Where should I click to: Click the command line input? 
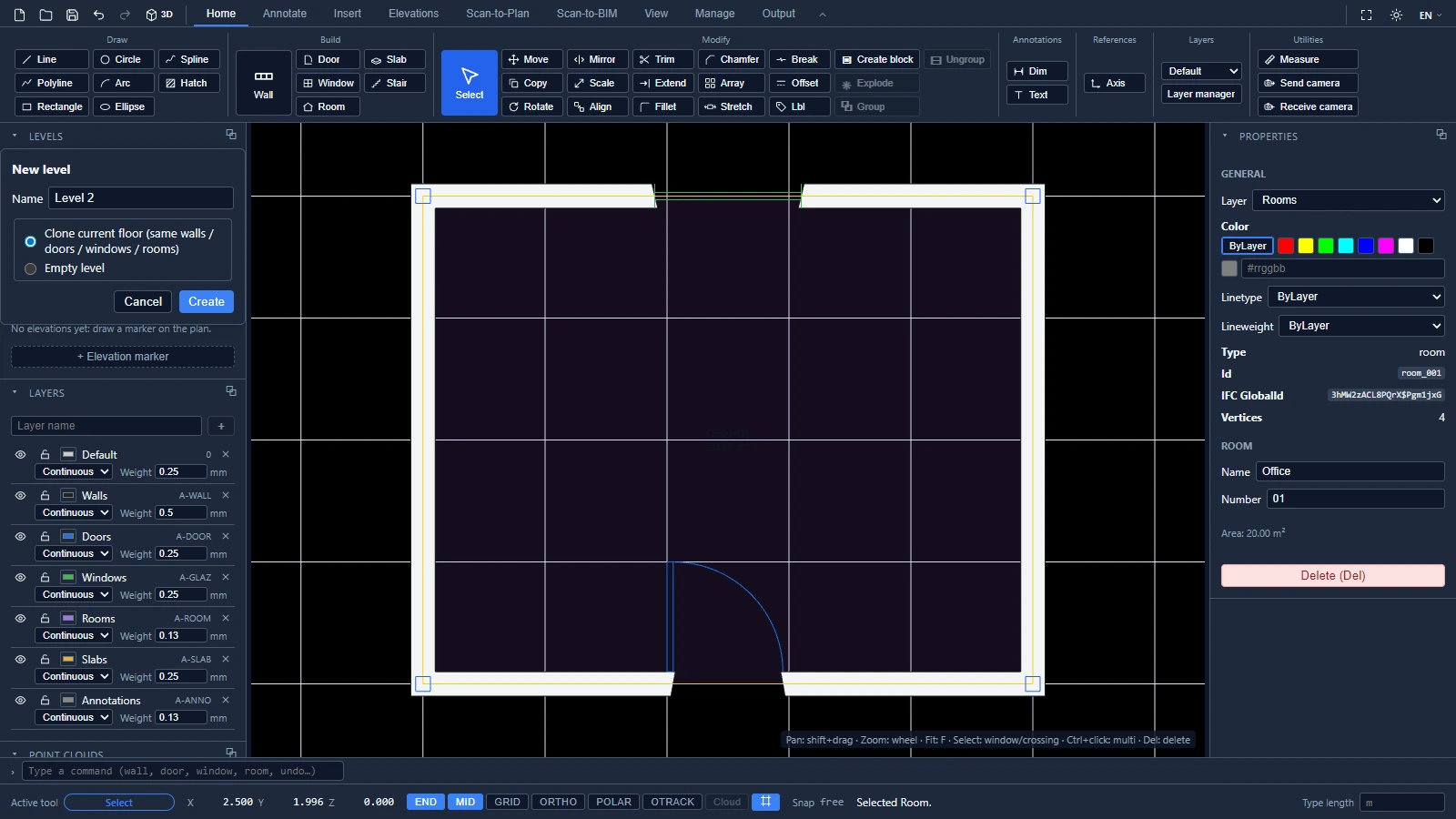click(183, 771)
